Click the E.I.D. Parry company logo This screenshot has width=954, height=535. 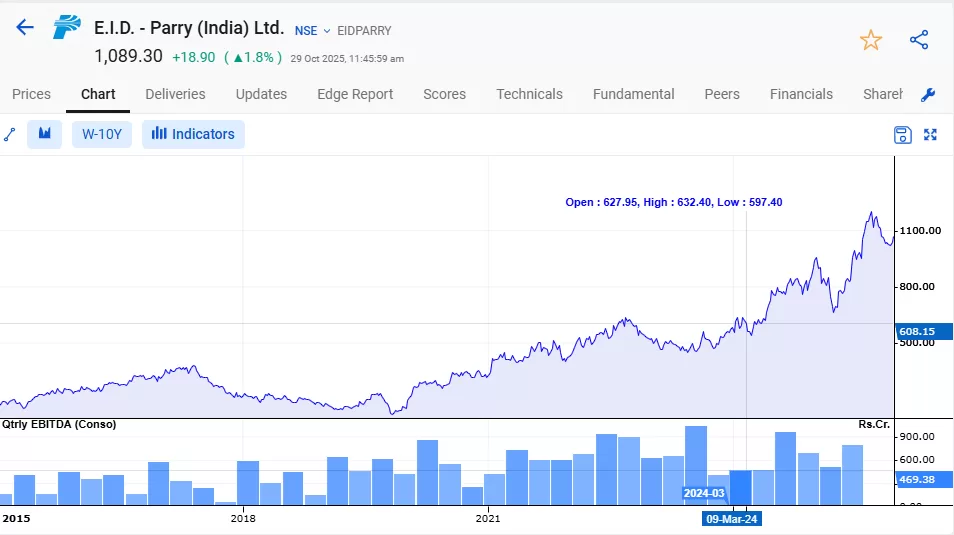pyautogui.click(x=66, y=27)
